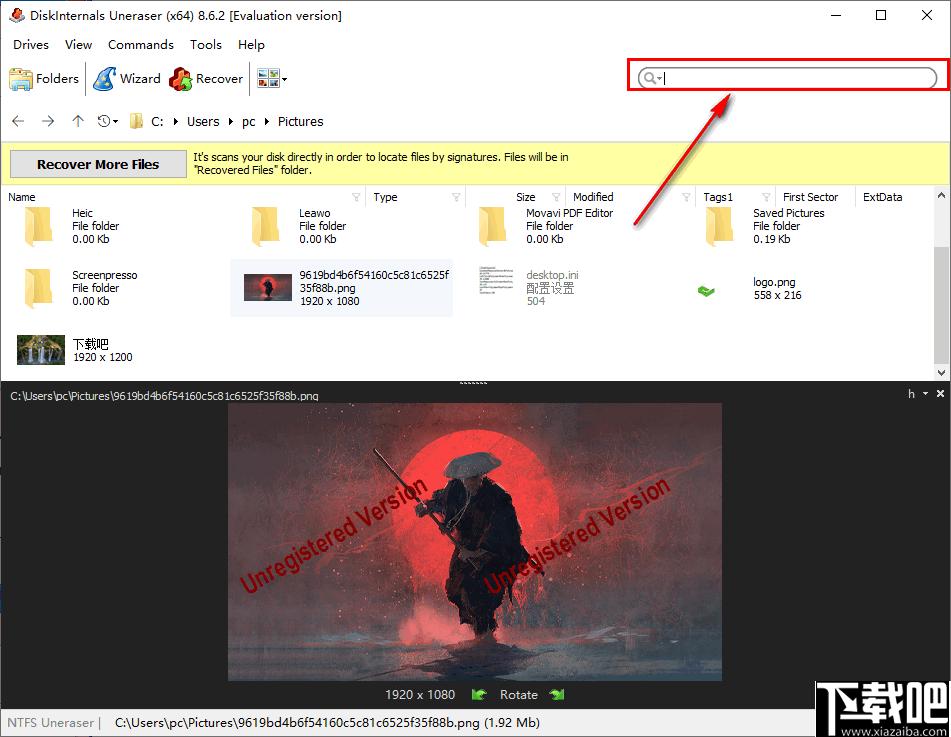Click the file list vertical scrollbar
This screenshot has width=951, height=737.
click(941, 284)
